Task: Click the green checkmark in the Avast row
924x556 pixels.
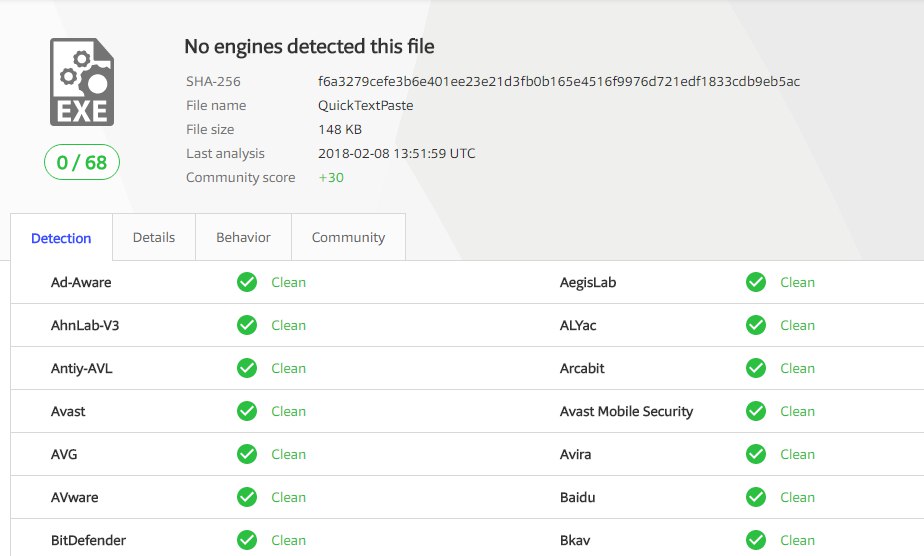Action: [x=247, y=411]
